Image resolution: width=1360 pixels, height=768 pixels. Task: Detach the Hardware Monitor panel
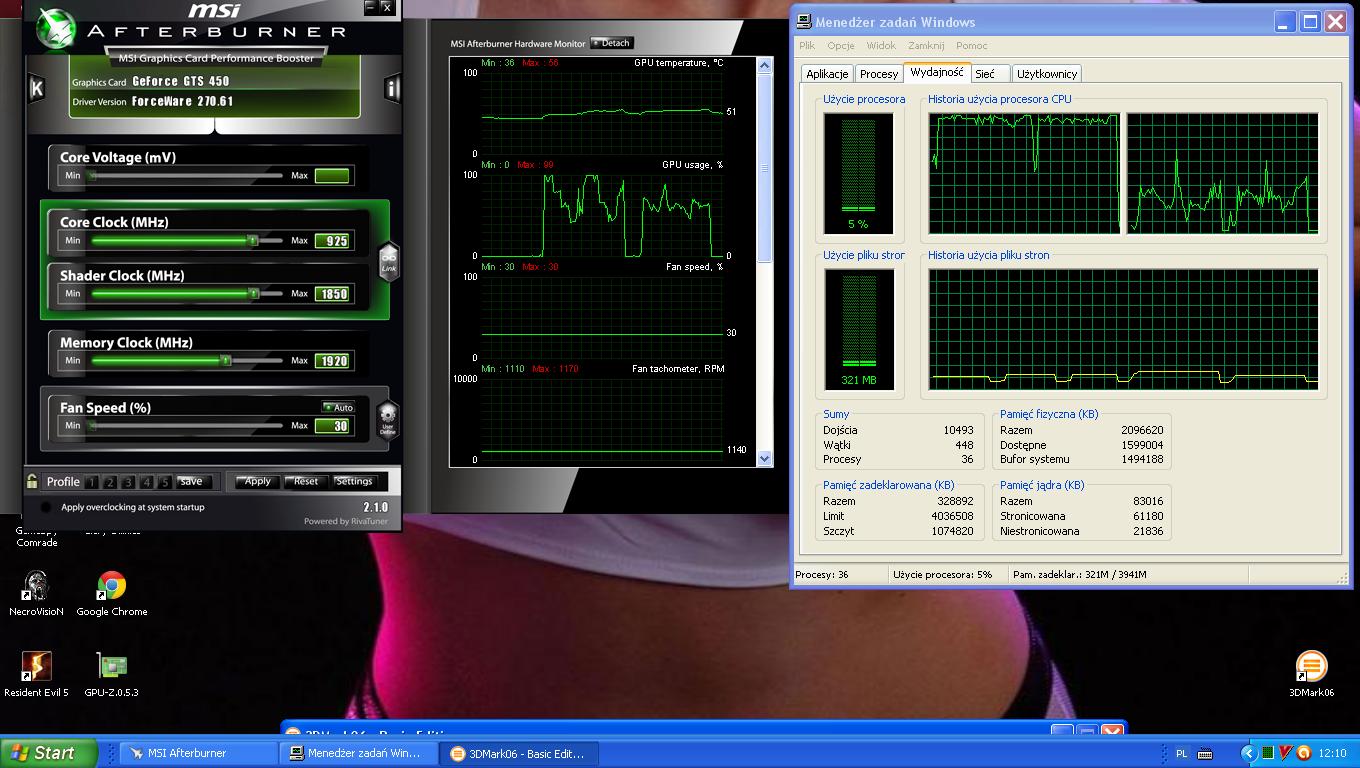pyautogui.click(x=611, y=43)
